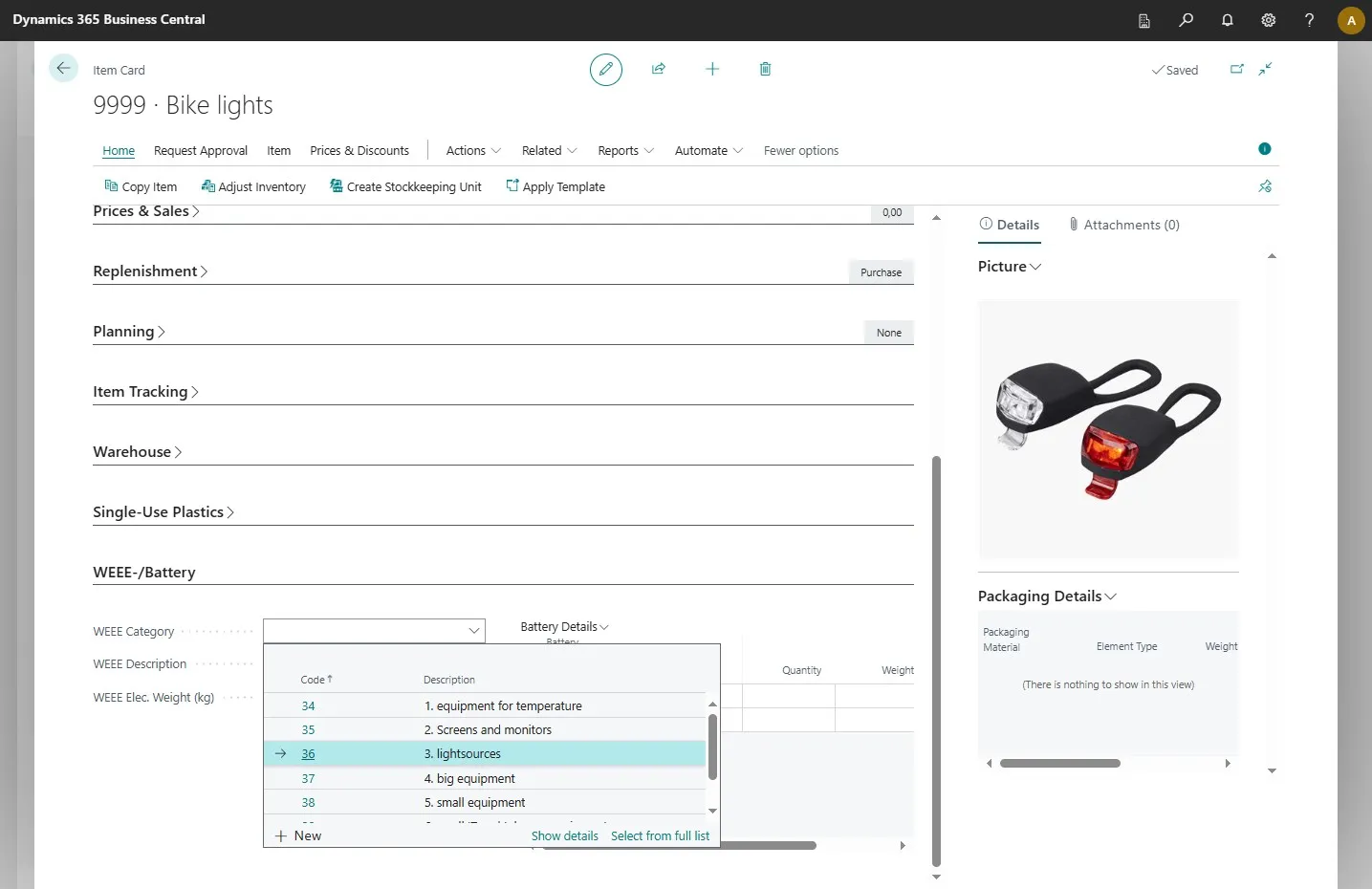Click the pin action bar icon
Screen dimensions: 1372x889
1265,186
